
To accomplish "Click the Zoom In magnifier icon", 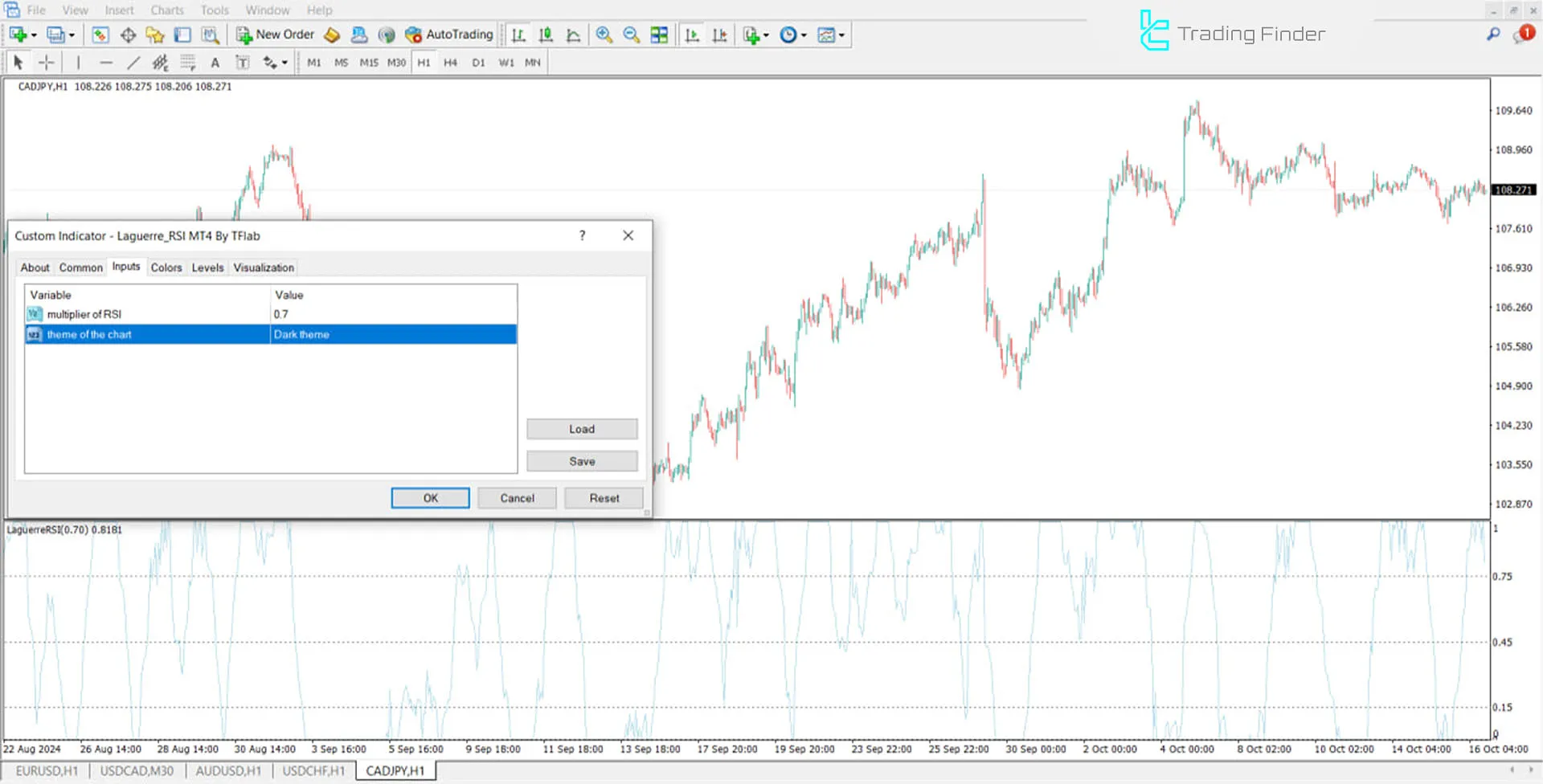I will coord(605,35).
